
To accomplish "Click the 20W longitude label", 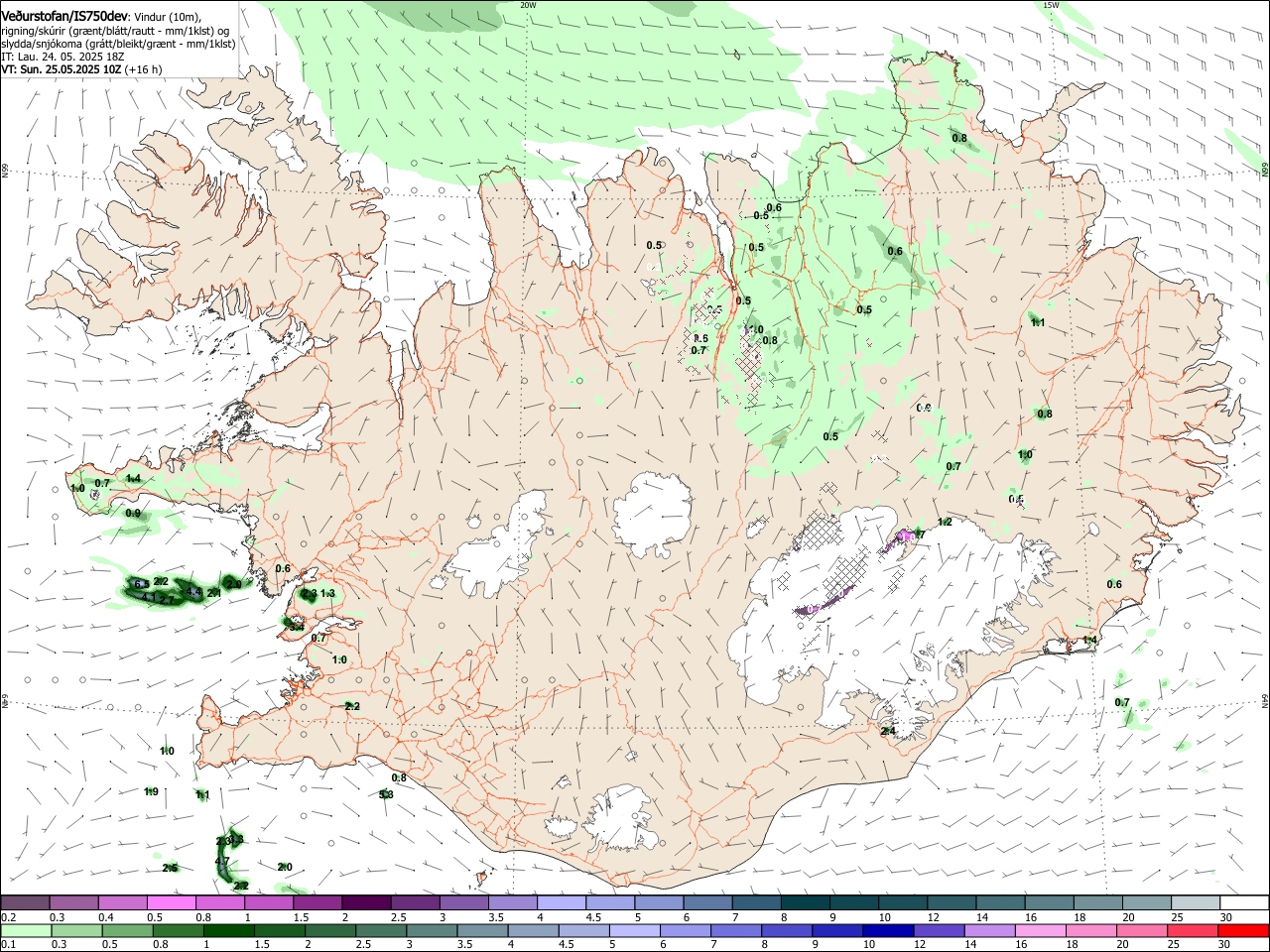I will tap(528, 5).
